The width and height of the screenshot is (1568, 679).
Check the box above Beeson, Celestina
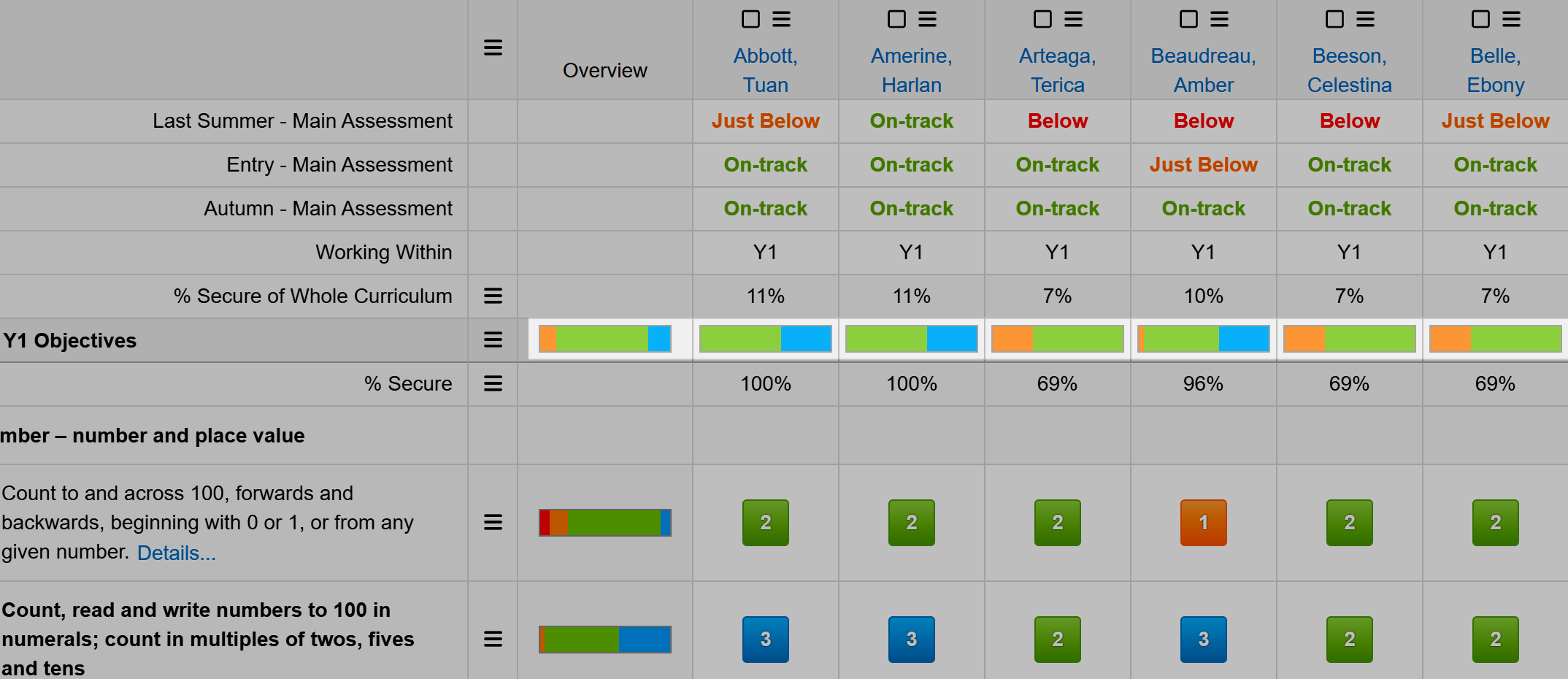(1334, 19)
